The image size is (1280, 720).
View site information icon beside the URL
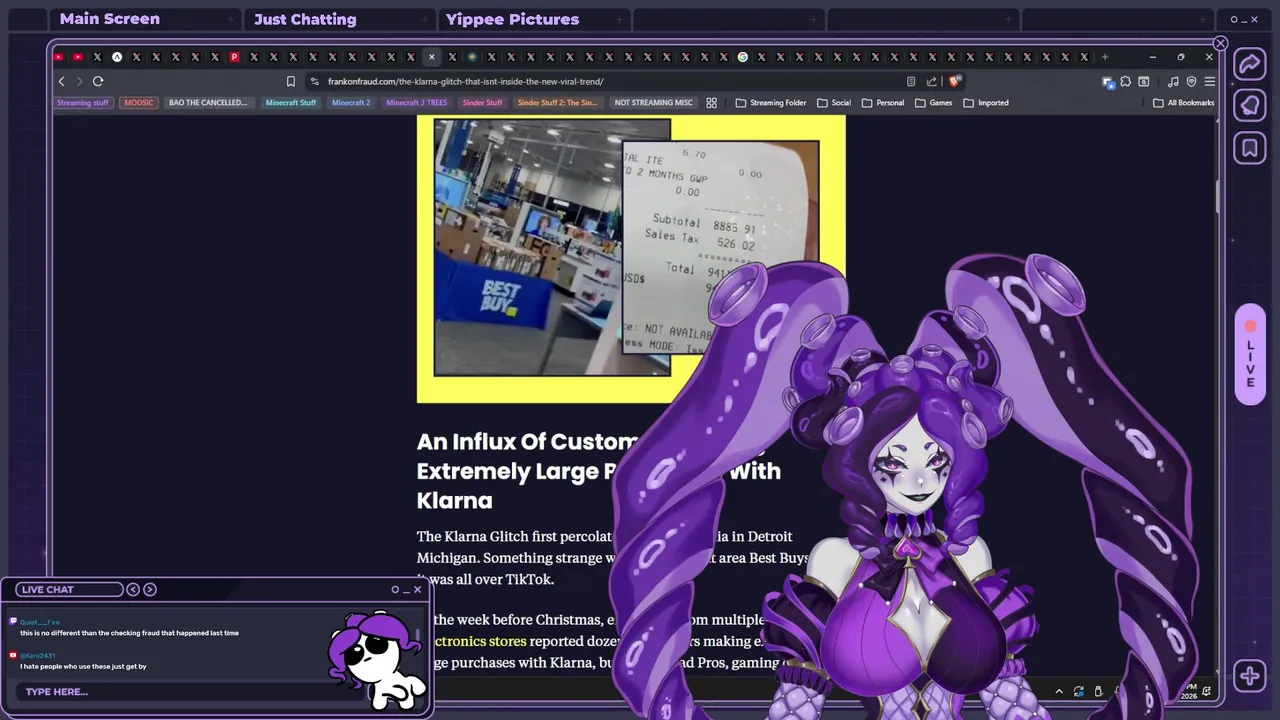click(x=315, y=81)
